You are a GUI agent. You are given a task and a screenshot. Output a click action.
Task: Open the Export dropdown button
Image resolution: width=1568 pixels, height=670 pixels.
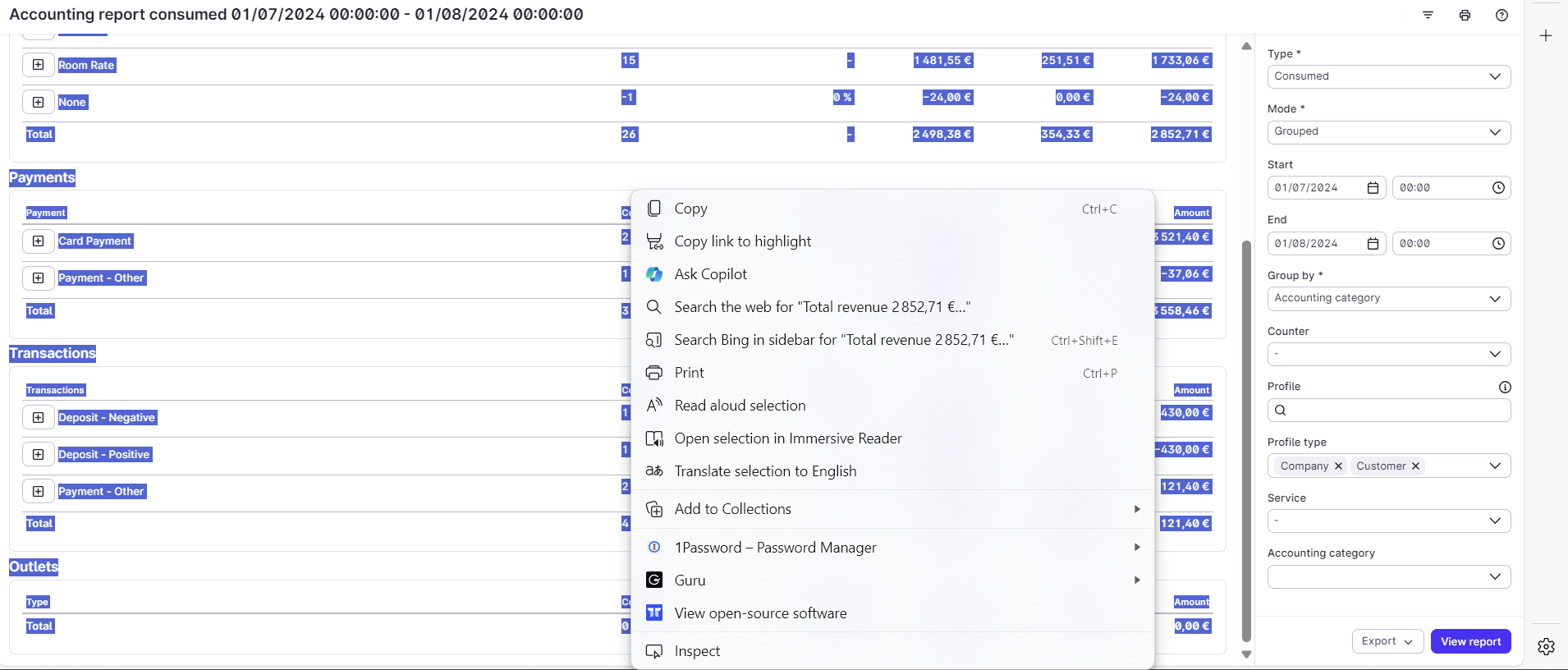tap(1387, 641)
